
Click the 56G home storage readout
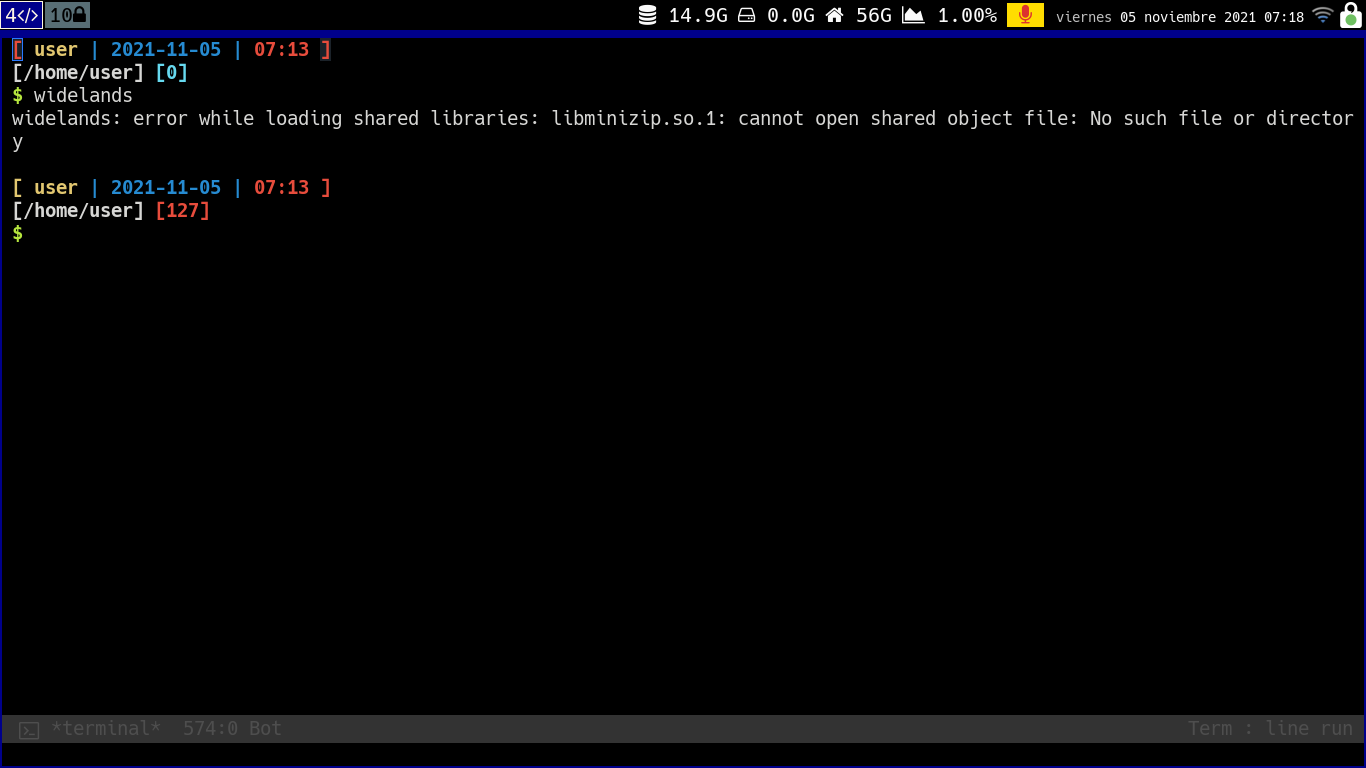(x=874, y=15)
